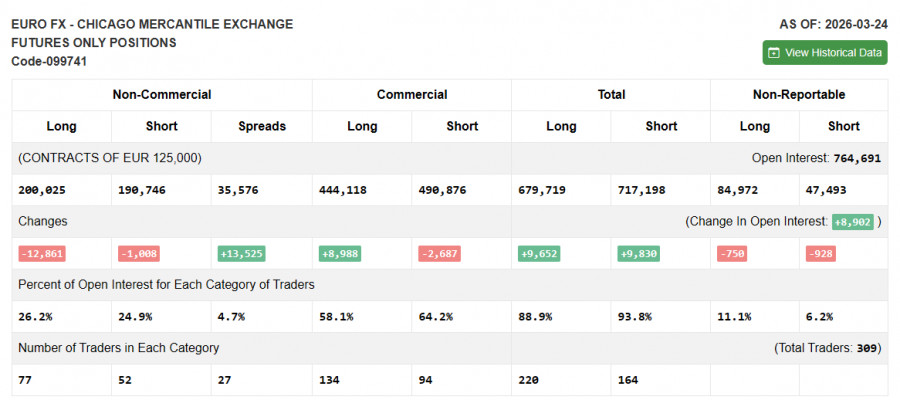Select the Non-Commercial column group header
Screen dimensions: 900x400
point(162,95)
